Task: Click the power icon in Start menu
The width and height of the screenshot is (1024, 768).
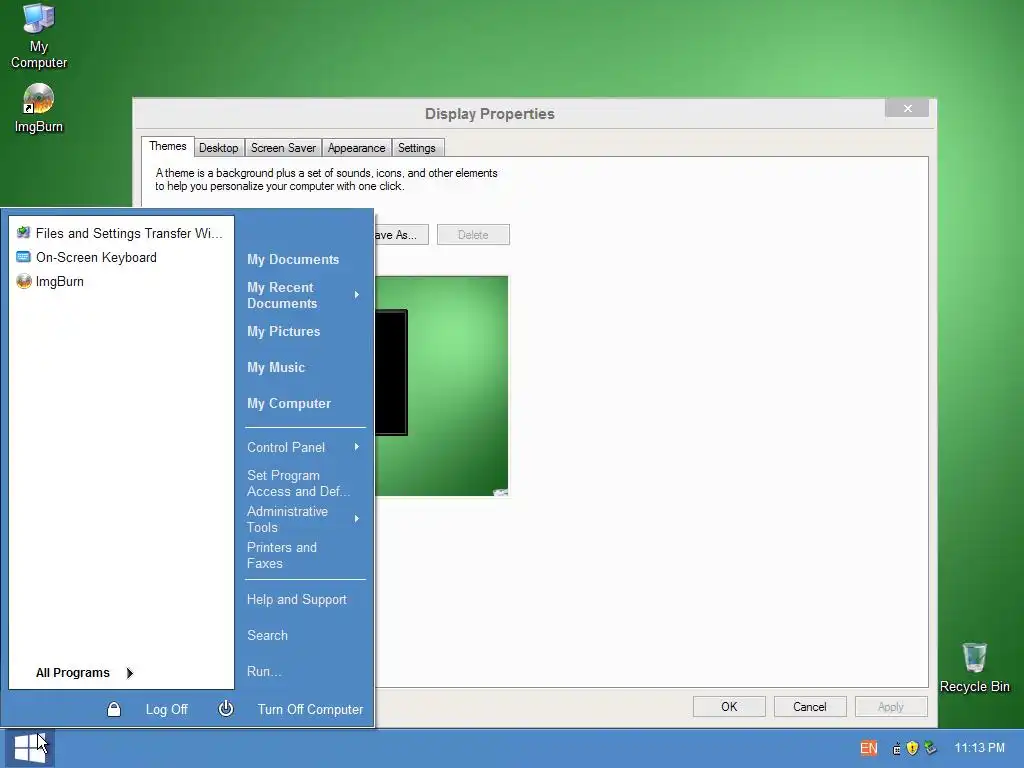Action: point(226,709)
